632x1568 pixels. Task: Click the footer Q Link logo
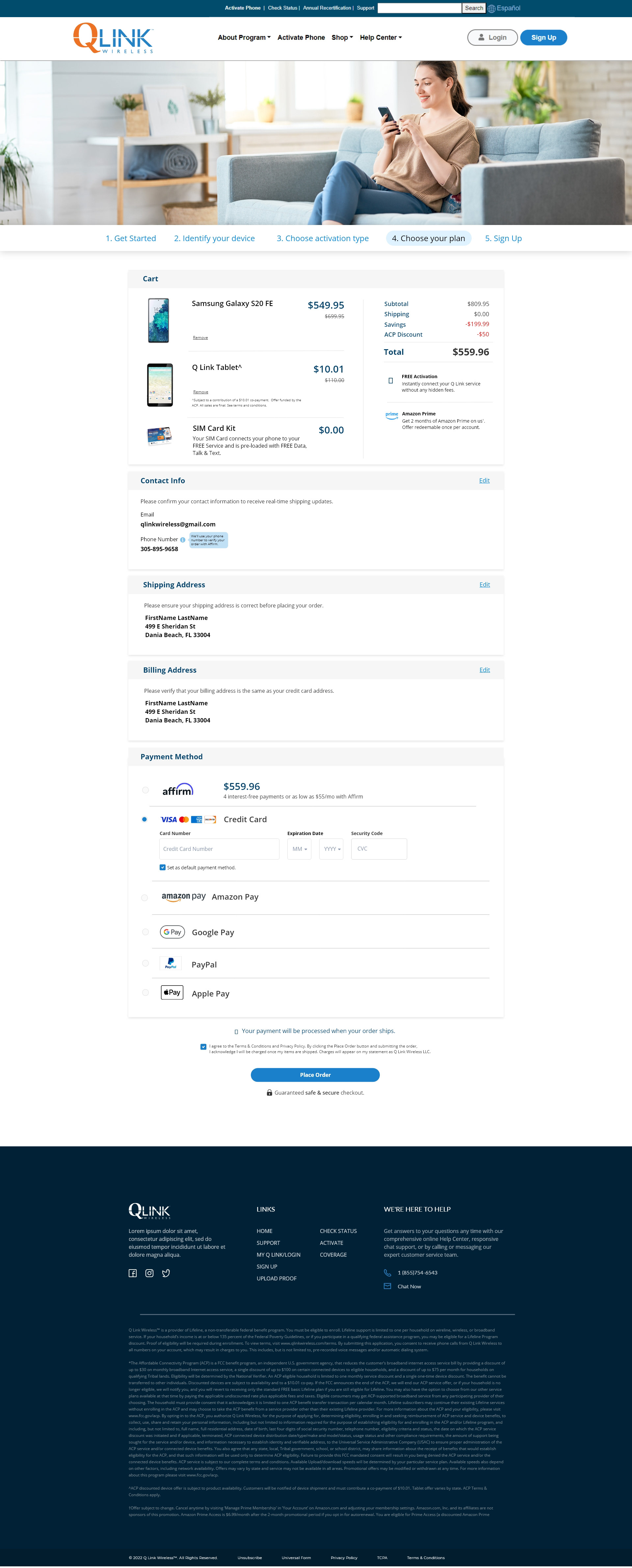150,1211
